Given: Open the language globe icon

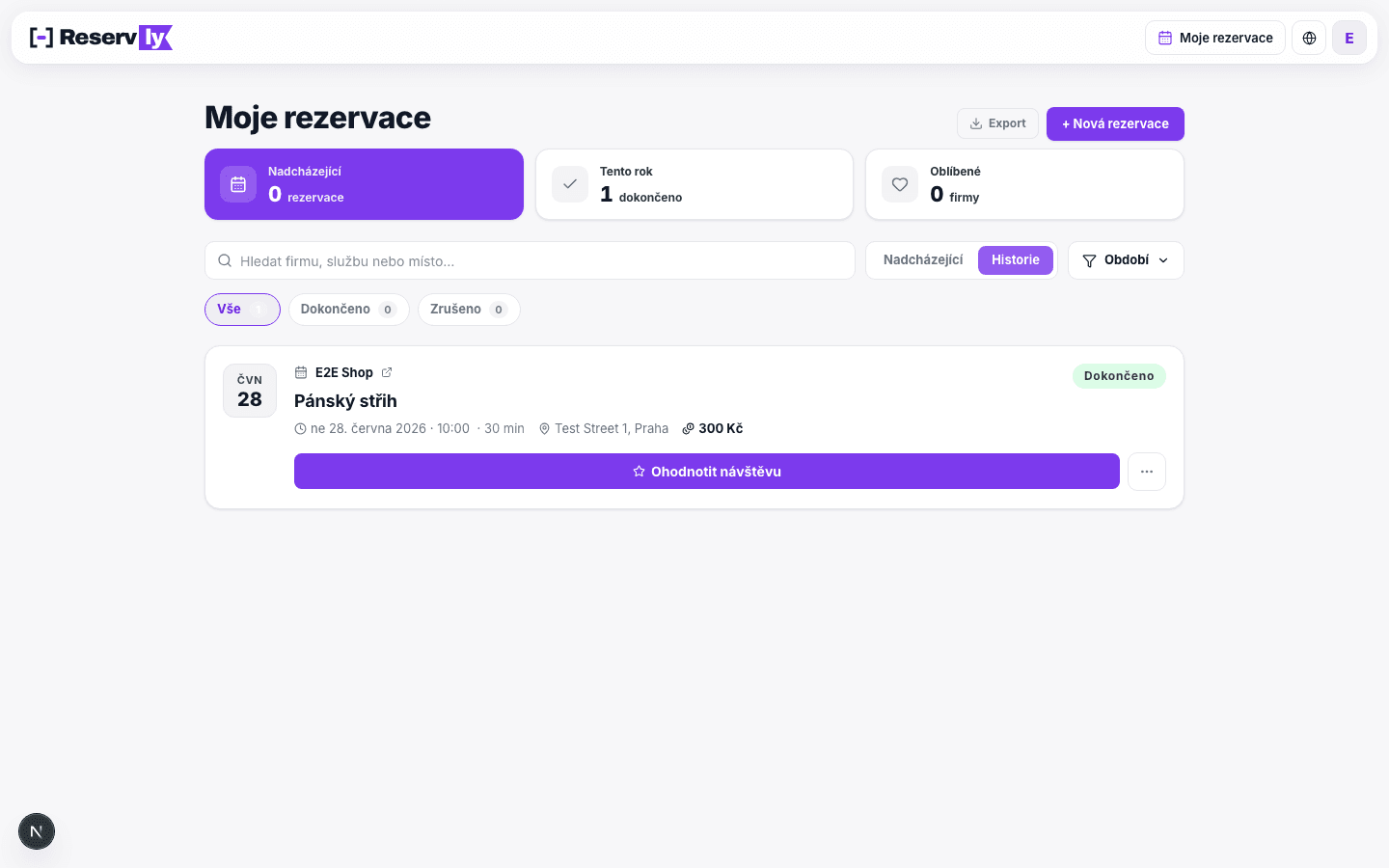Looking at the screenshot, I should (1309, 38).
